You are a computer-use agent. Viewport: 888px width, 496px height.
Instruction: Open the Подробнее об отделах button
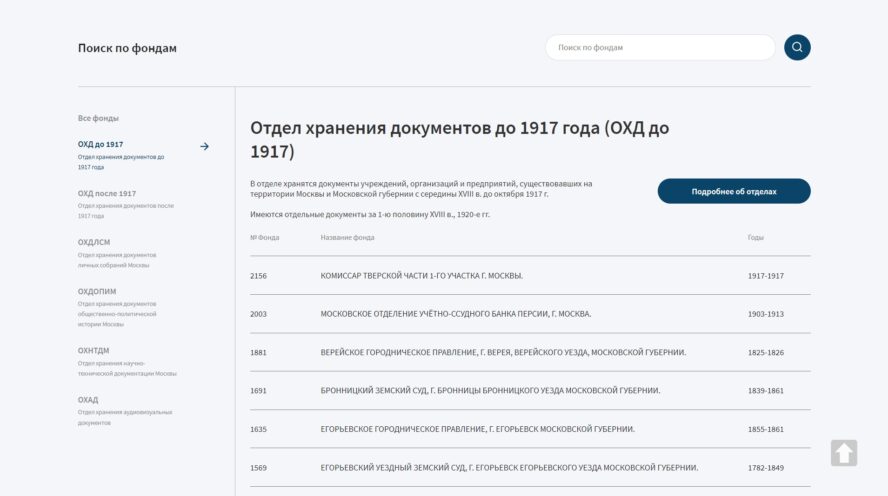(x=733, y=191)
